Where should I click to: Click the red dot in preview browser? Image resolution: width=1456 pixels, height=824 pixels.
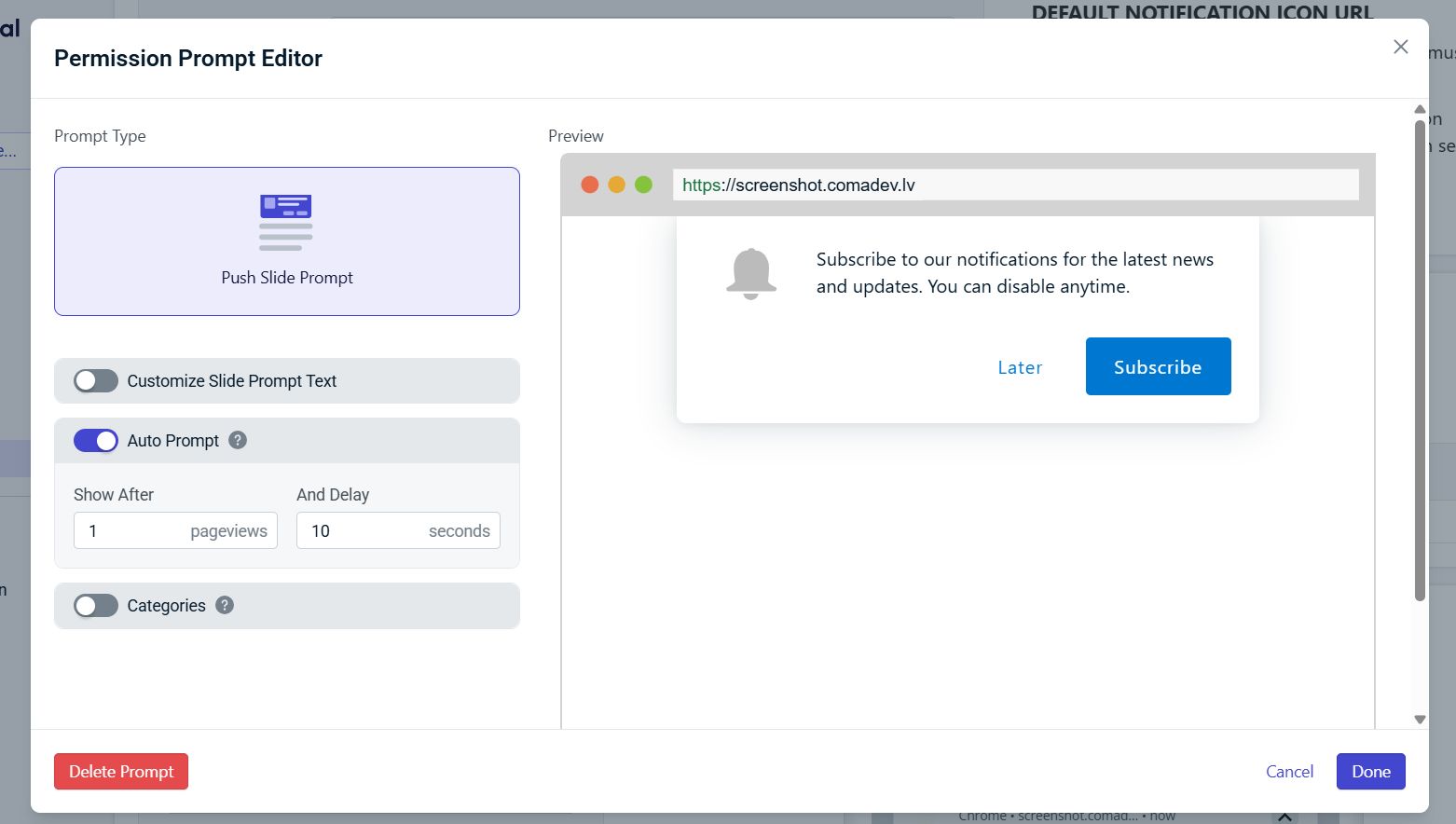pos(589,185)
